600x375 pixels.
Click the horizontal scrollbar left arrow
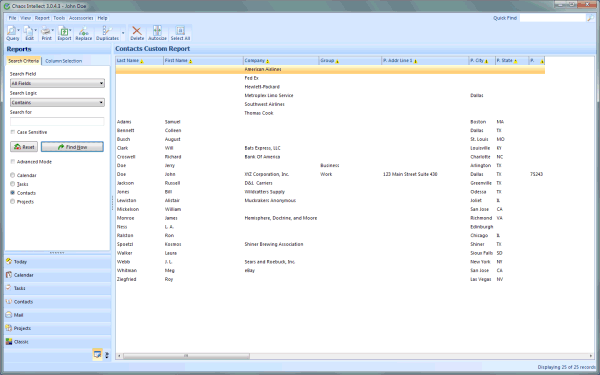pyautogui.click(x=119, y=356)
